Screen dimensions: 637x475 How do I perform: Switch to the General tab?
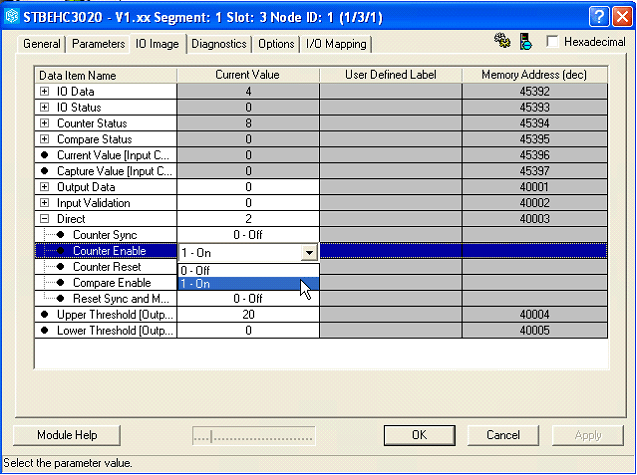[x=41, y=44]
